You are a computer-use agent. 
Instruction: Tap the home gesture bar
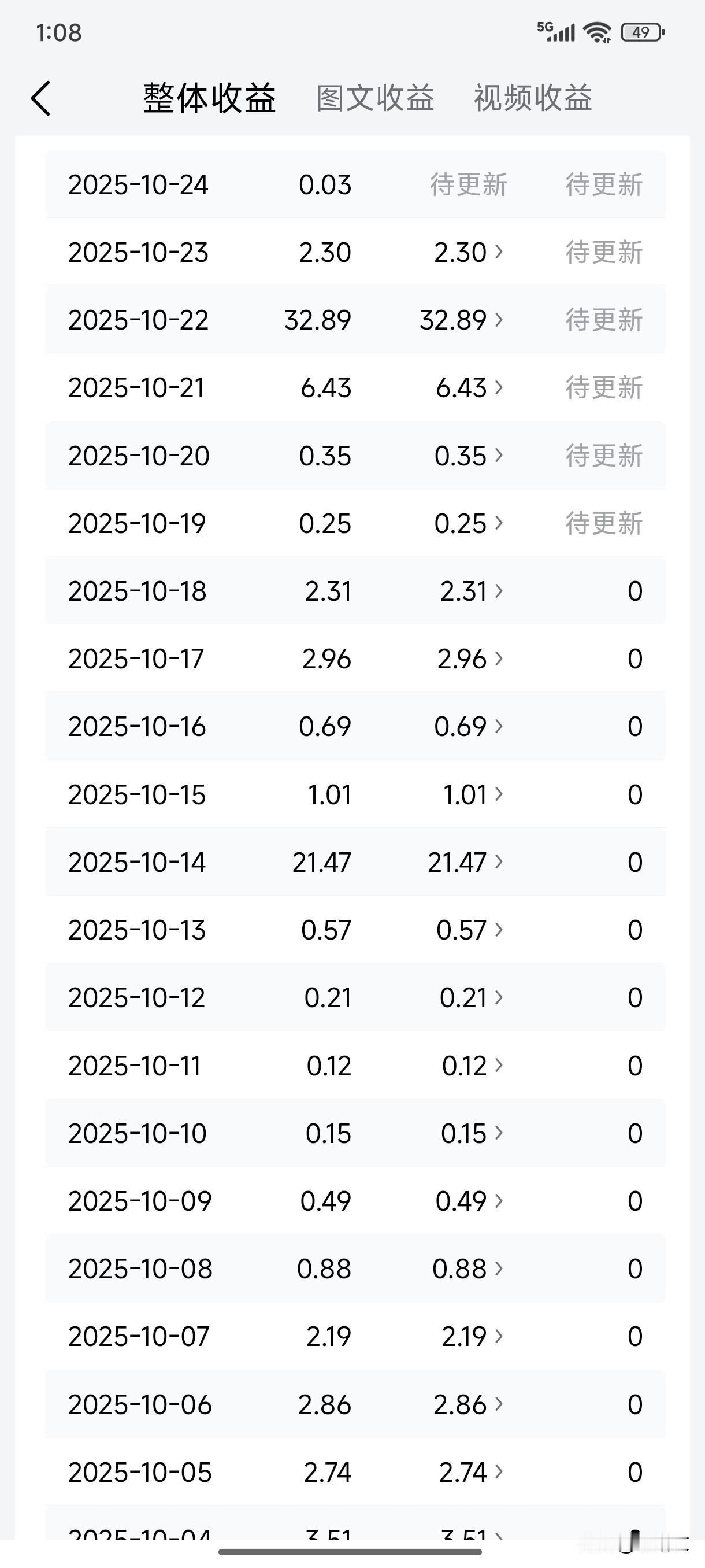[350, 1552]
